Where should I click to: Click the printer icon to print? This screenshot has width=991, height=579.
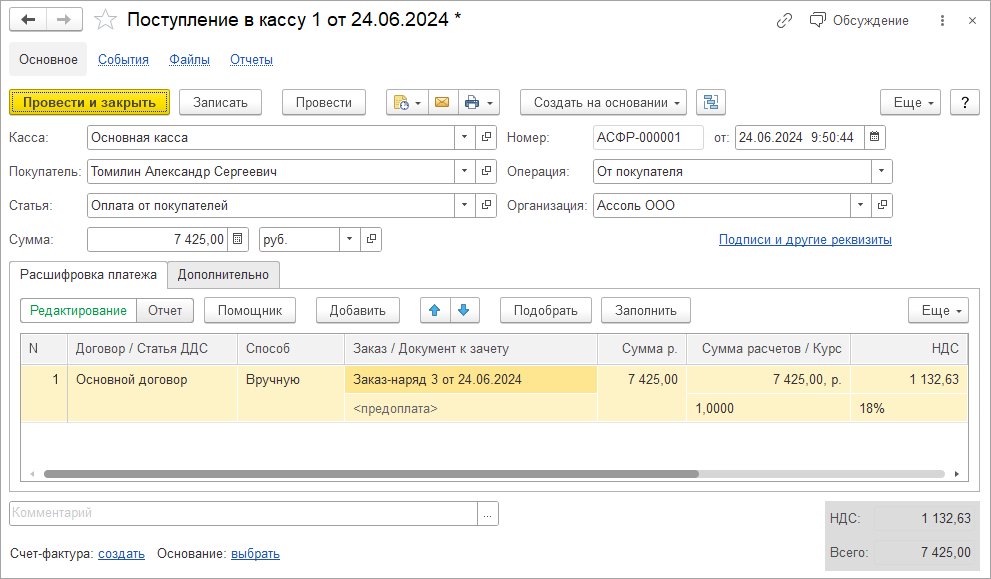[472, 102]
